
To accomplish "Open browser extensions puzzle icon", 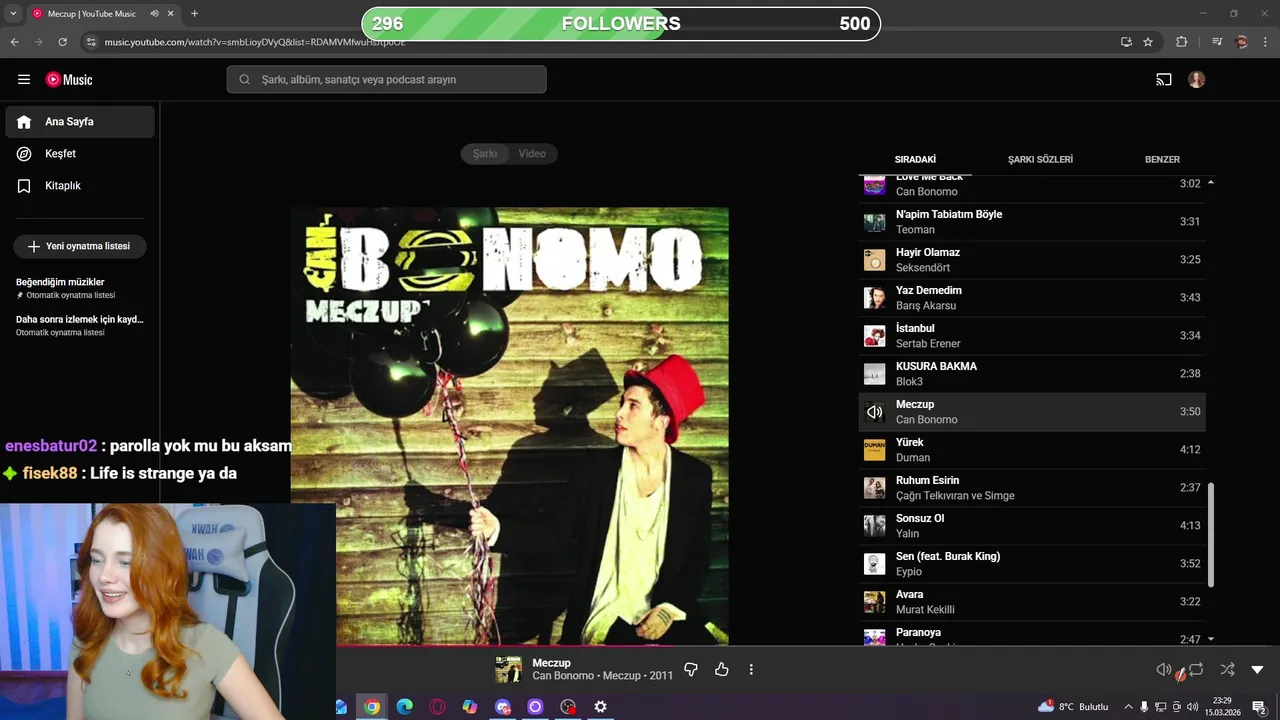I will point(1182,42).
